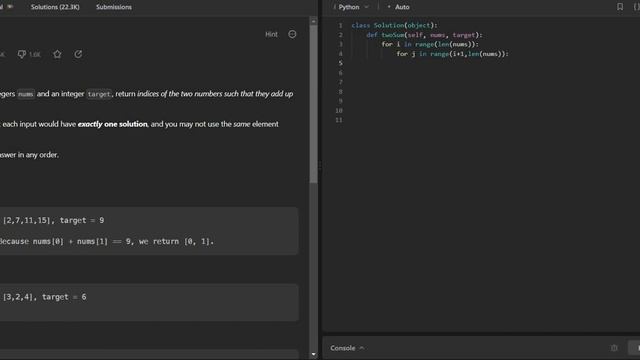Image resolution: width=640 pixels, height=360 pixels.
Task: Click the description panel scroll up arrow
Action: click(313, 21)
